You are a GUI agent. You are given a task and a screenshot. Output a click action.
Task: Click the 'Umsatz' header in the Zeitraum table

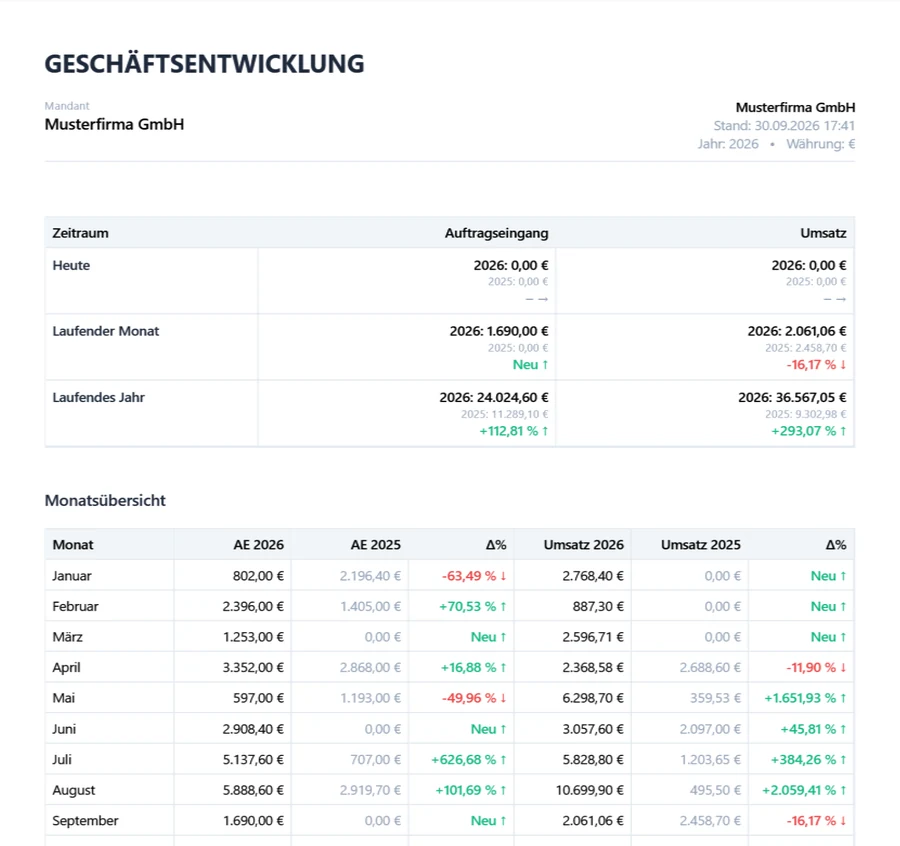tap(823, 233)
